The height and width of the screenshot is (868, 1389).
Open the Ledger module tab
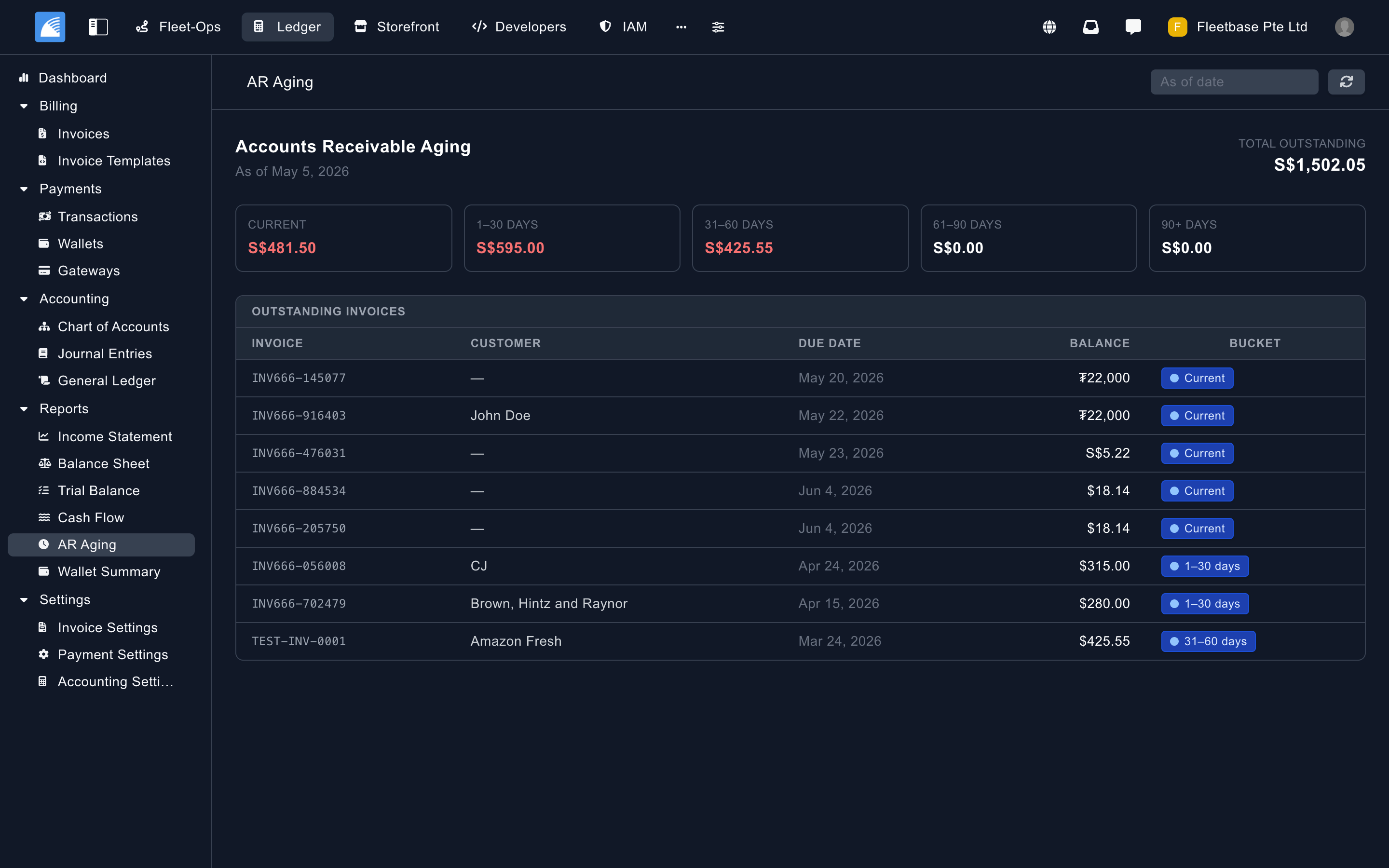[287, 27]
